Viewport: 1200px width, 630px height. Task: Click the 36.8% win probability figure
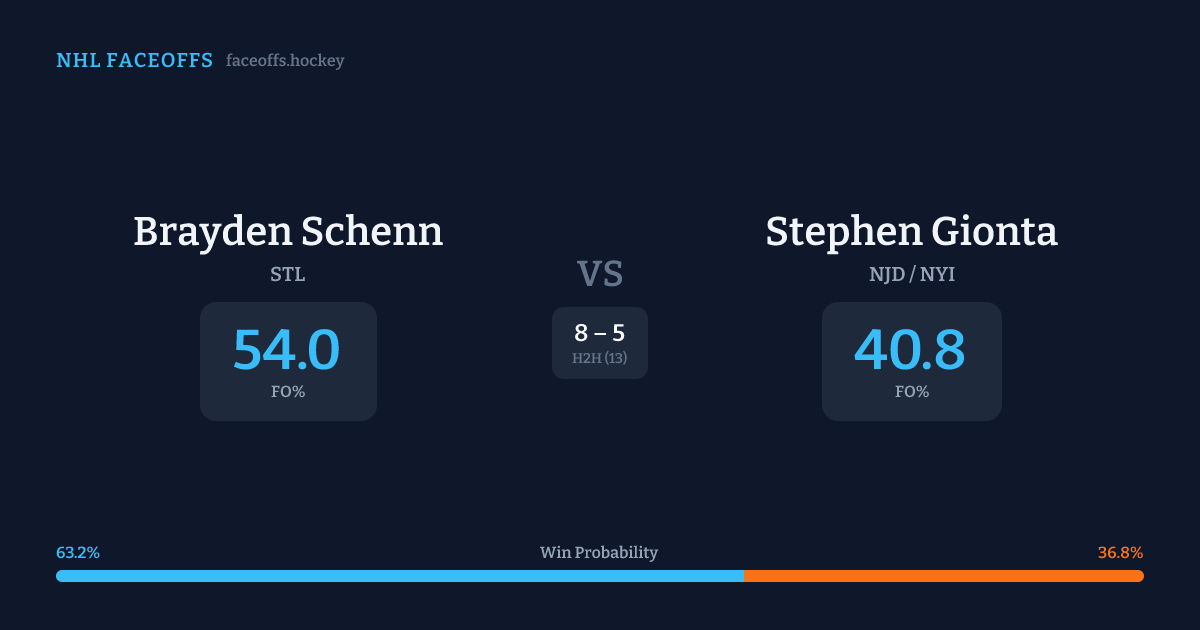1120,553
